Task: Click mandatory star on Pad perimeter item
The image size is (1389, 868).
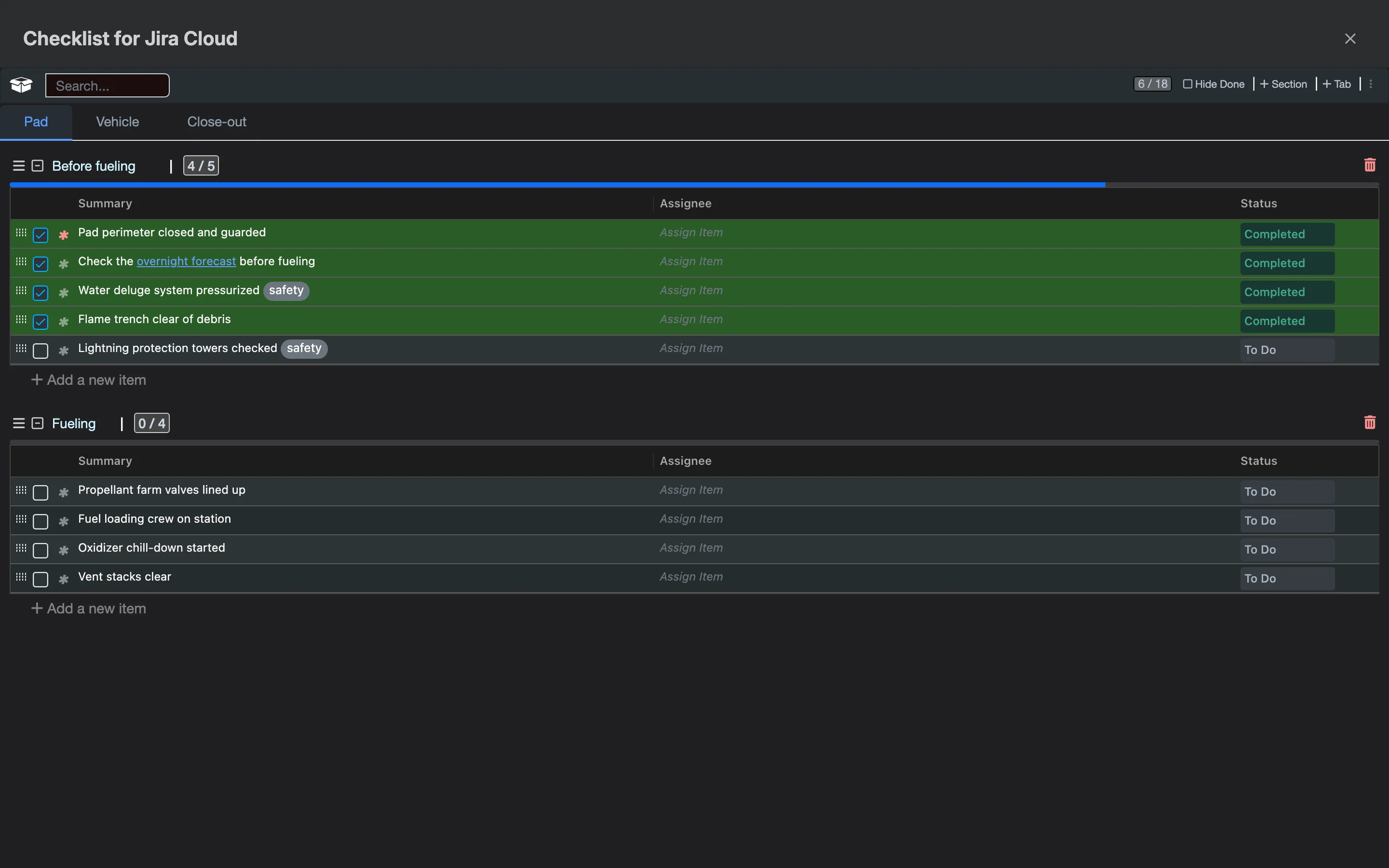Action: (64, 234)
